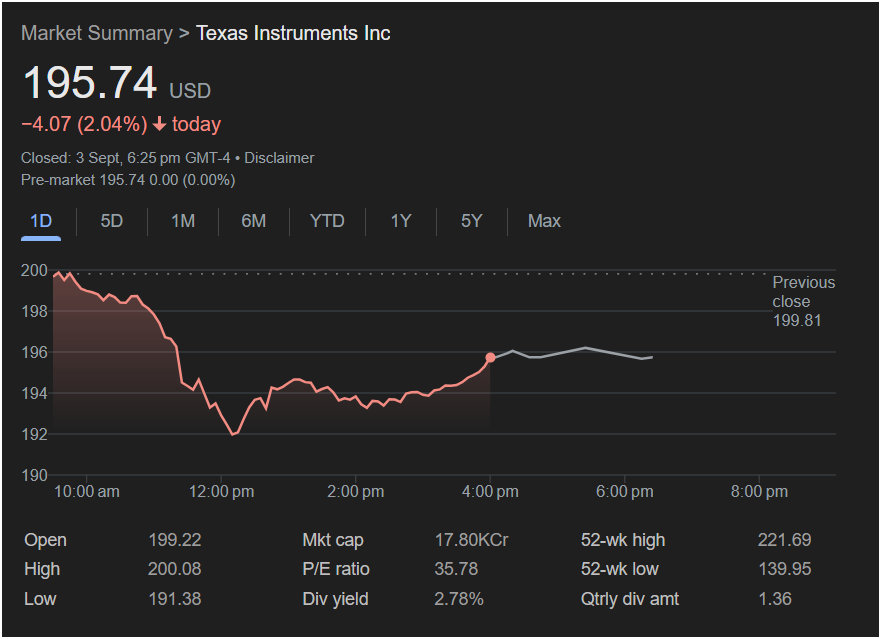Screen dimensions: 881x639
Task: Select the 1Y time range
Action: click(401, 221)
